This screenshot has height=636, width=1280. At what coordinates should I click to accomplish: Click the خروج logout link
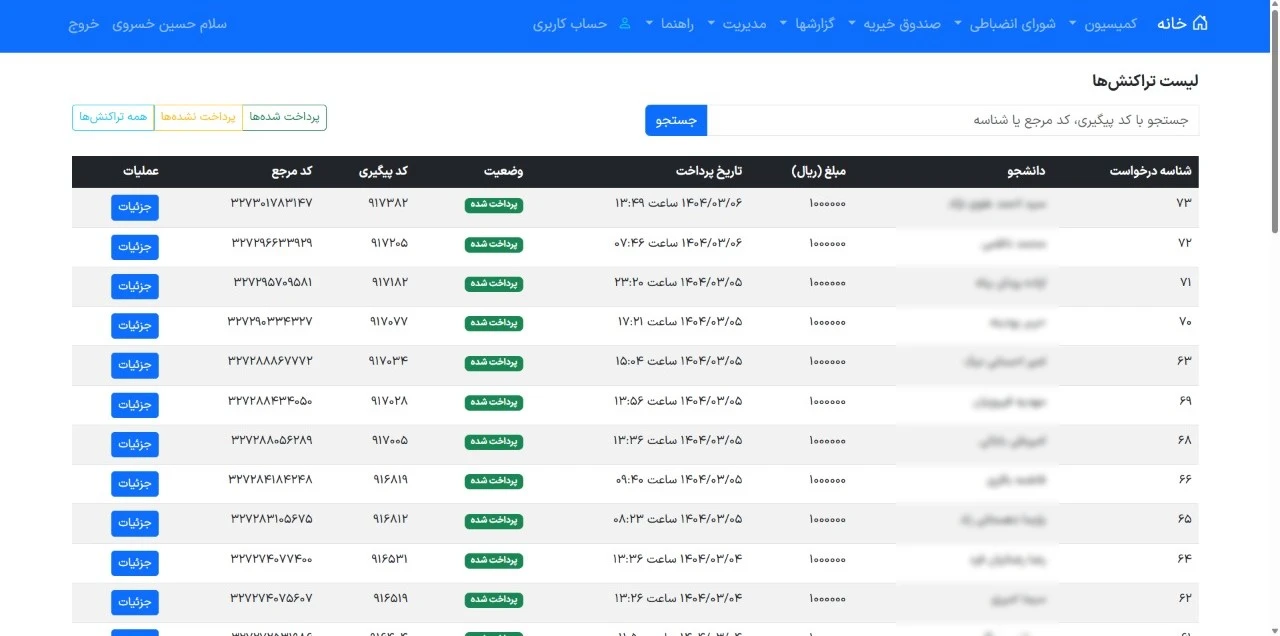coord(84,23)
